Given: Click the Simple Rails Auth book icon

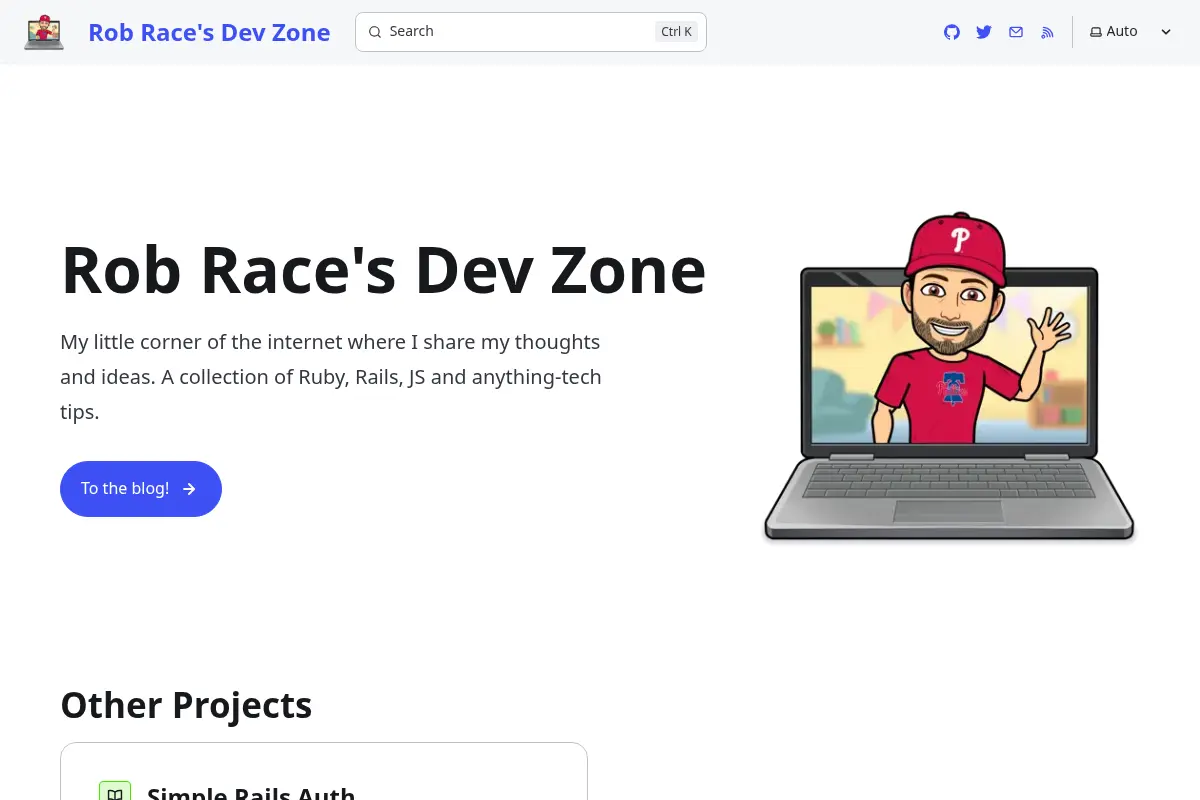Looking at the screenshot, I should (x=115, y=795).
